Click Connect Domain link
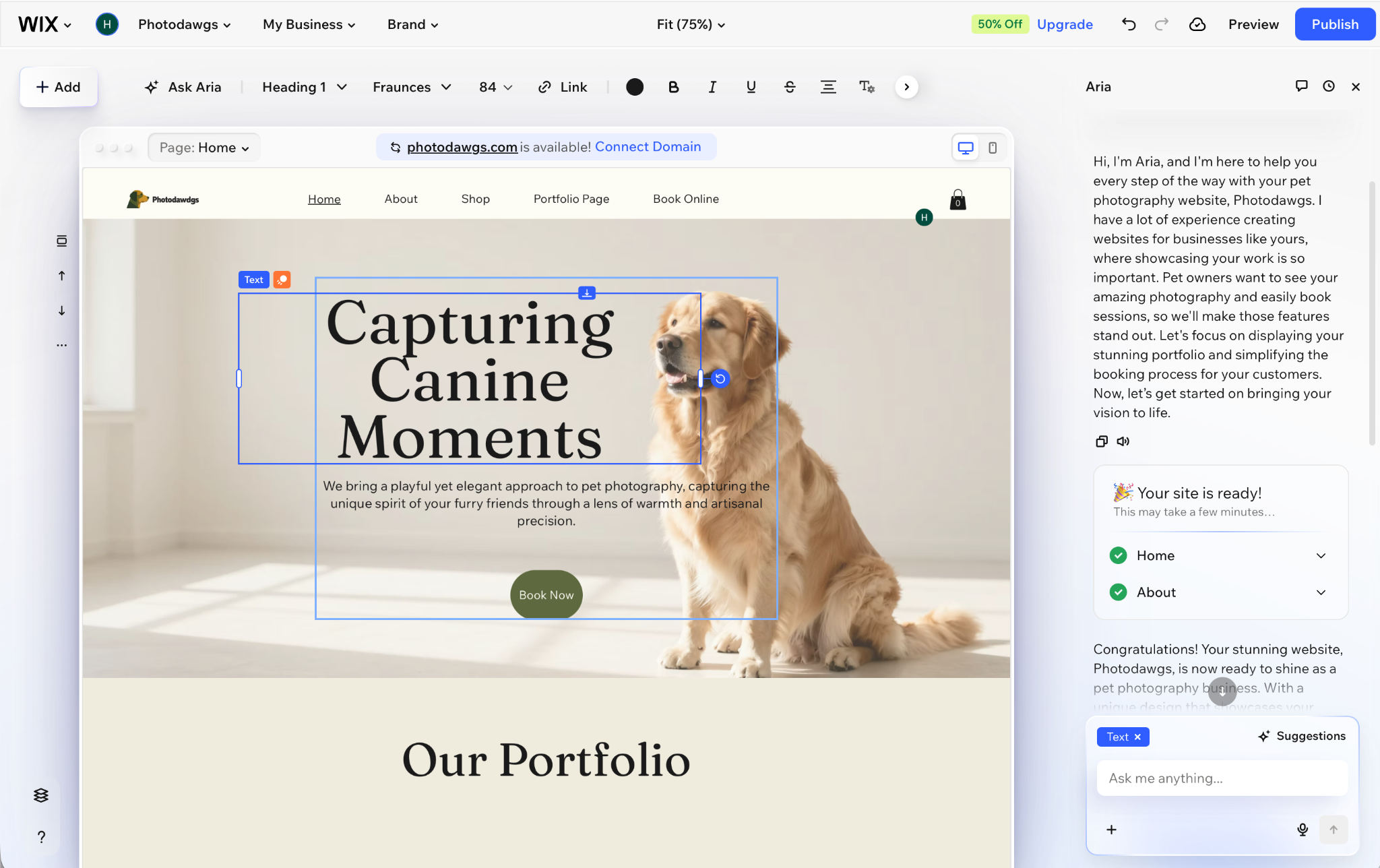This screenshot has width=1380, height=868. click(648, 147)
